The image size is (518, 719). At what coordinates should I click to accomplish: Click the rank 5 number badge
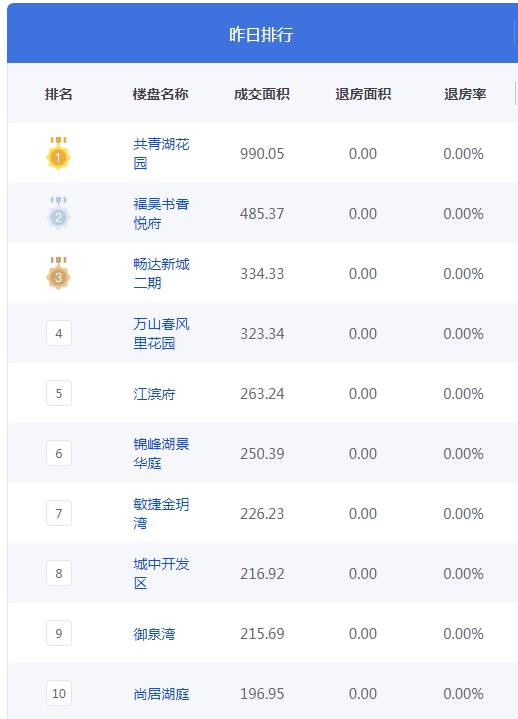pos(59,393)
